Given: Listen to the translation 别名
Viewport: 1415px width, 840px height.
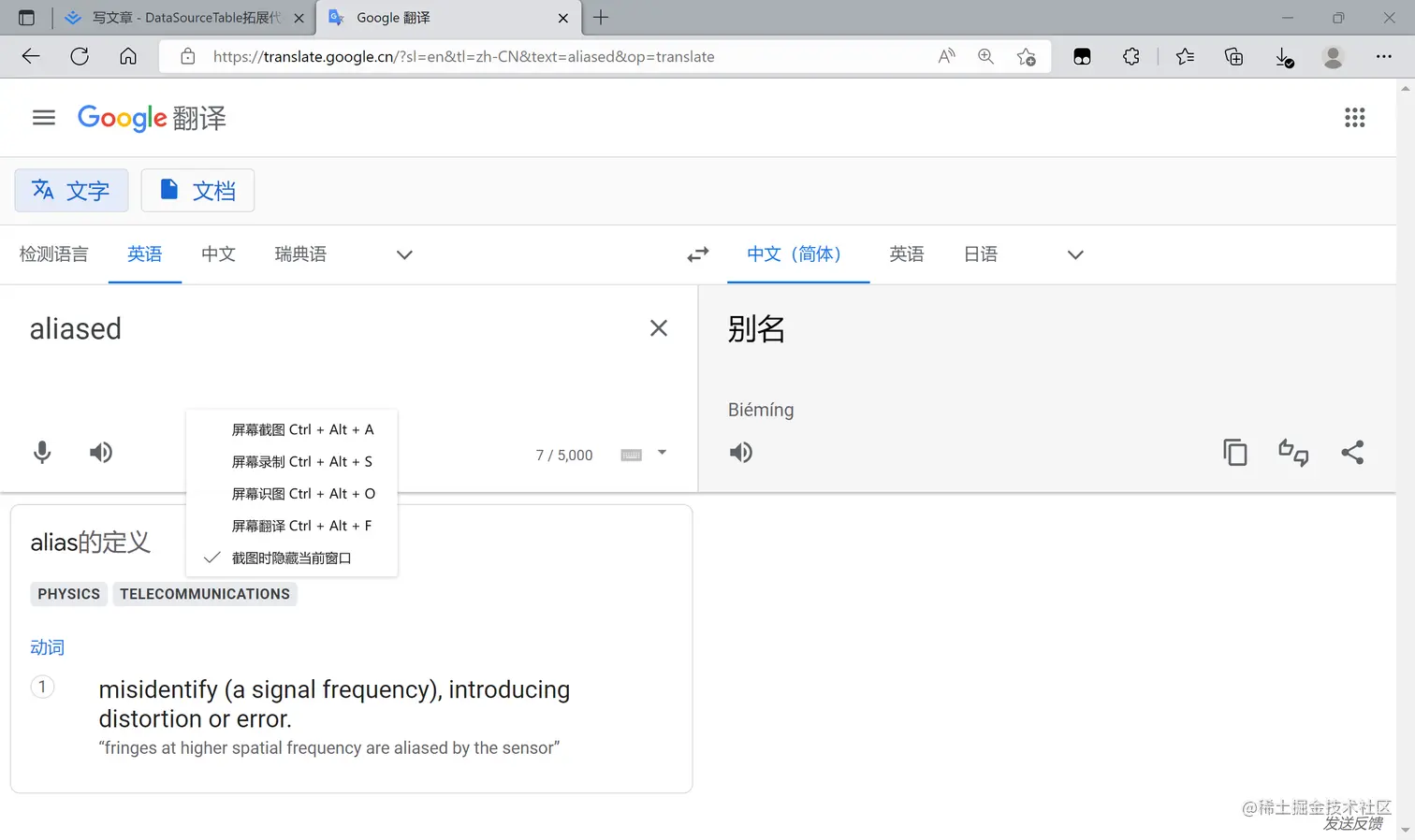Looking at the screenshot, I should (x=741, y=453).
